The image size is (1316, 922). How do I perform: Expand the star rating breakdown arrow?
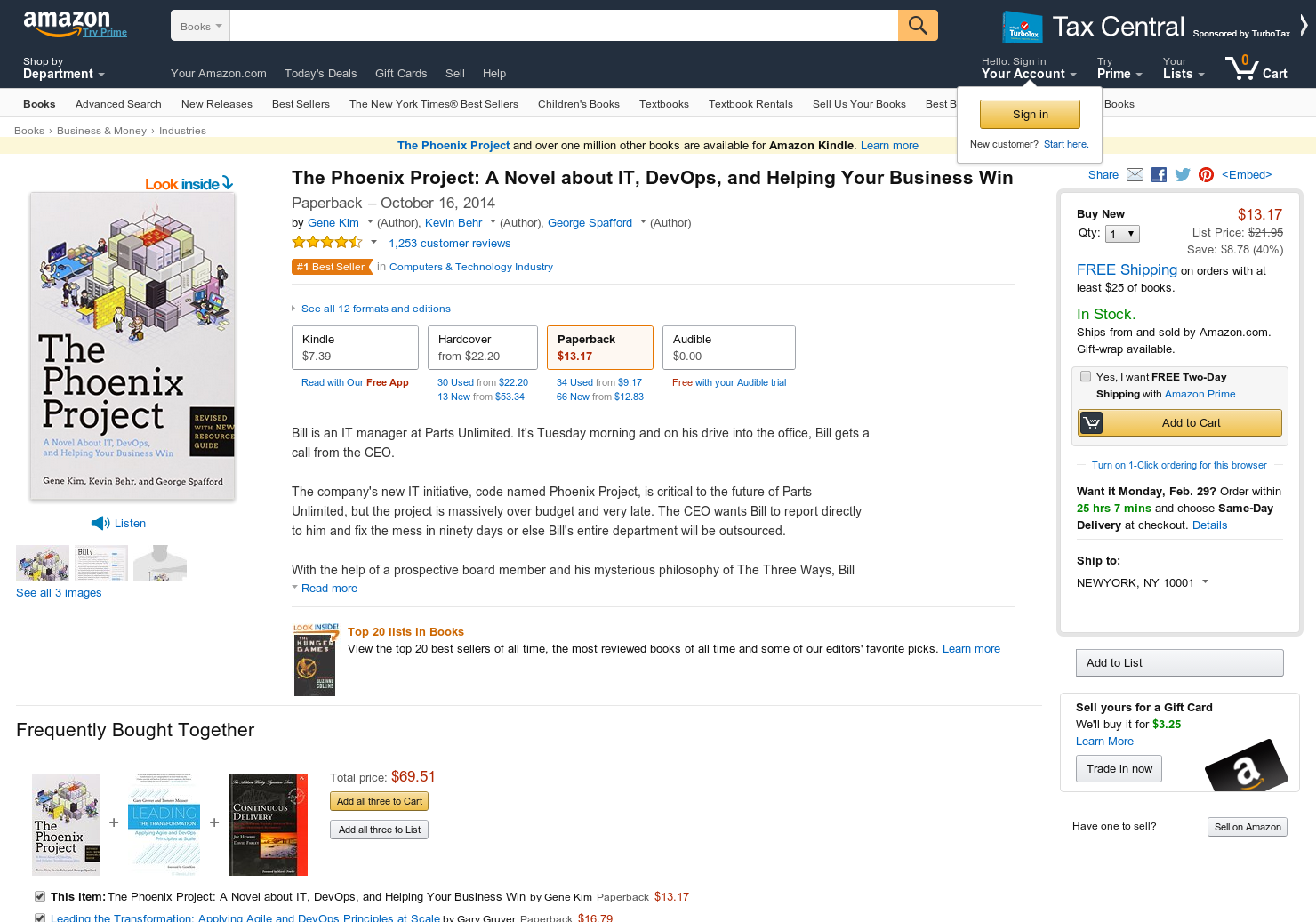pyautogui.click(x=373, y=242)
